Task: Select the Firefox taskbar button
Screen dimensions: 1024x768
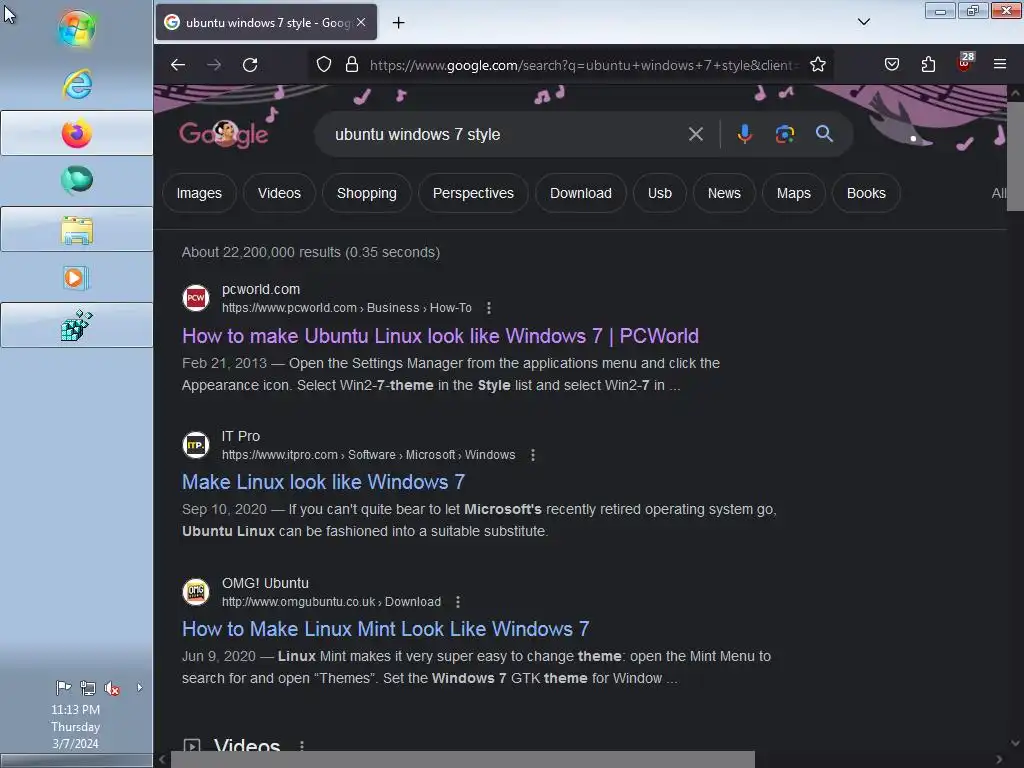Action: [x=76, y=133]
